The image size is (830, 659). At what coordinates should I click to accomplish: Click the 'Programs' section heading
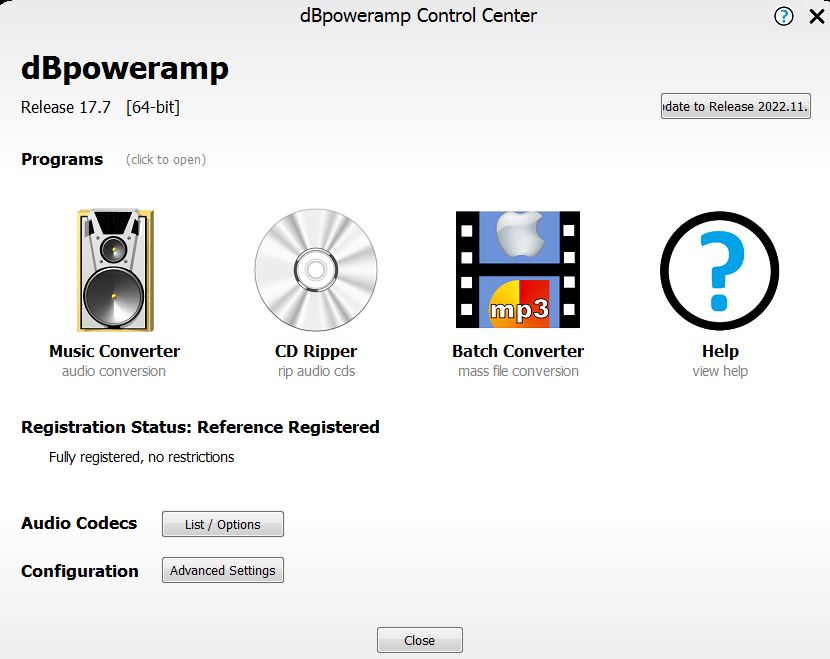point(62,159)
